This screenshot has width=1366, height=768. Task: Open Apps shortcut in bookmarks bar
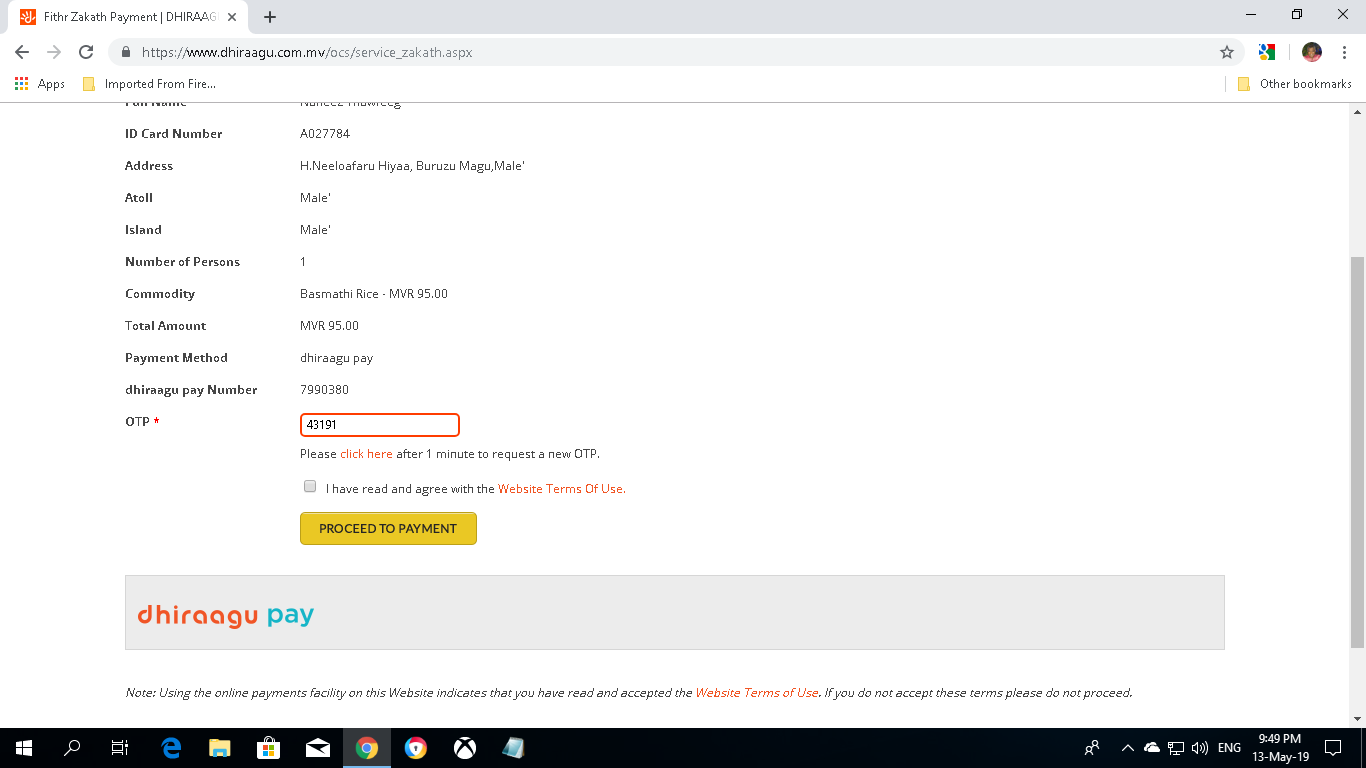tap(40, 84)
